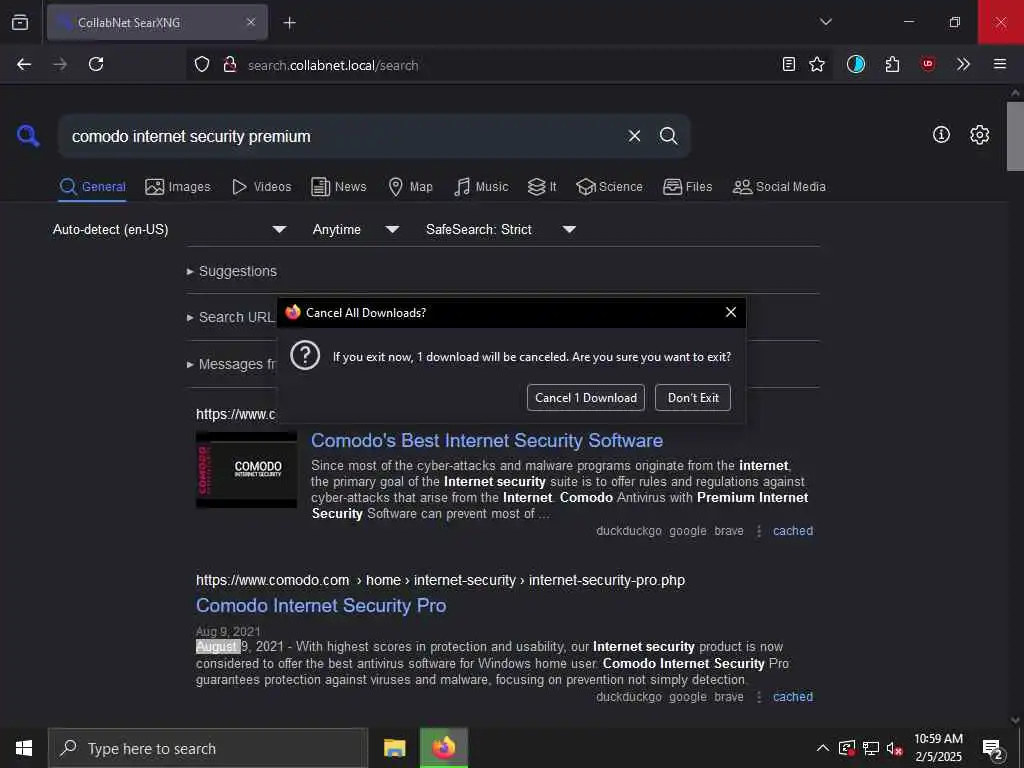Open the Windows Start menu
Viewport: 1024px width, 768px height.
[x=24, y=748]
